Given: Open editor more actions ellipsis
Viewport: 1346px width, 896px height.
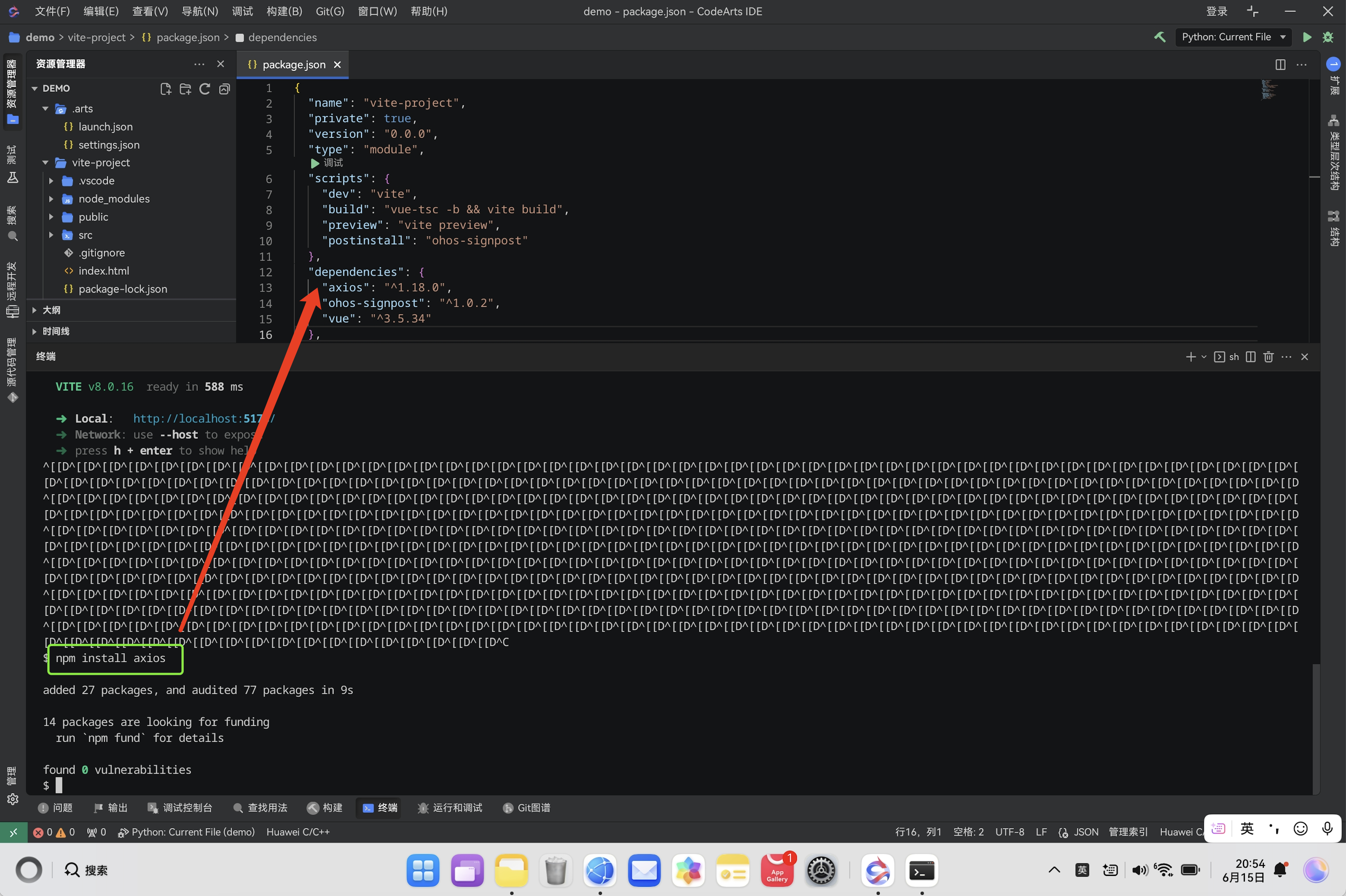Looking at the screenshot, I should pyautogui.click(x=1301, y=65).
